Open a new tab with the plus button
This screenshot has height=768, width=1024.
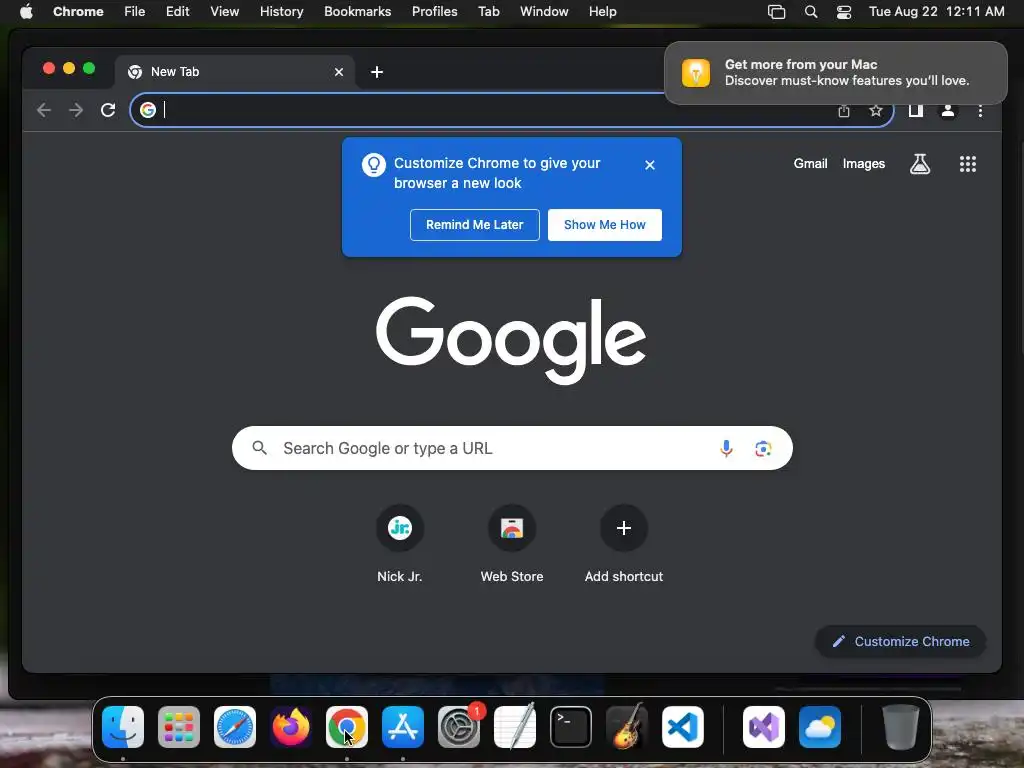tap(377, 72)
